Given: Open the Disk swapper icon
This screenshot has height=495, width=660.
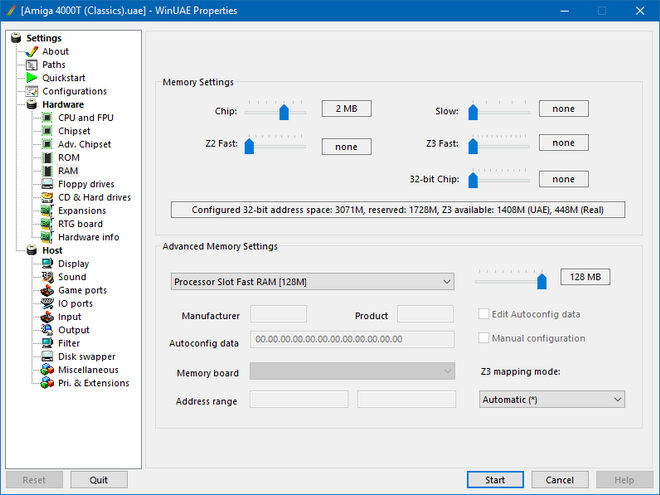Looking at the screenshot, I should (x=47, y=356).
